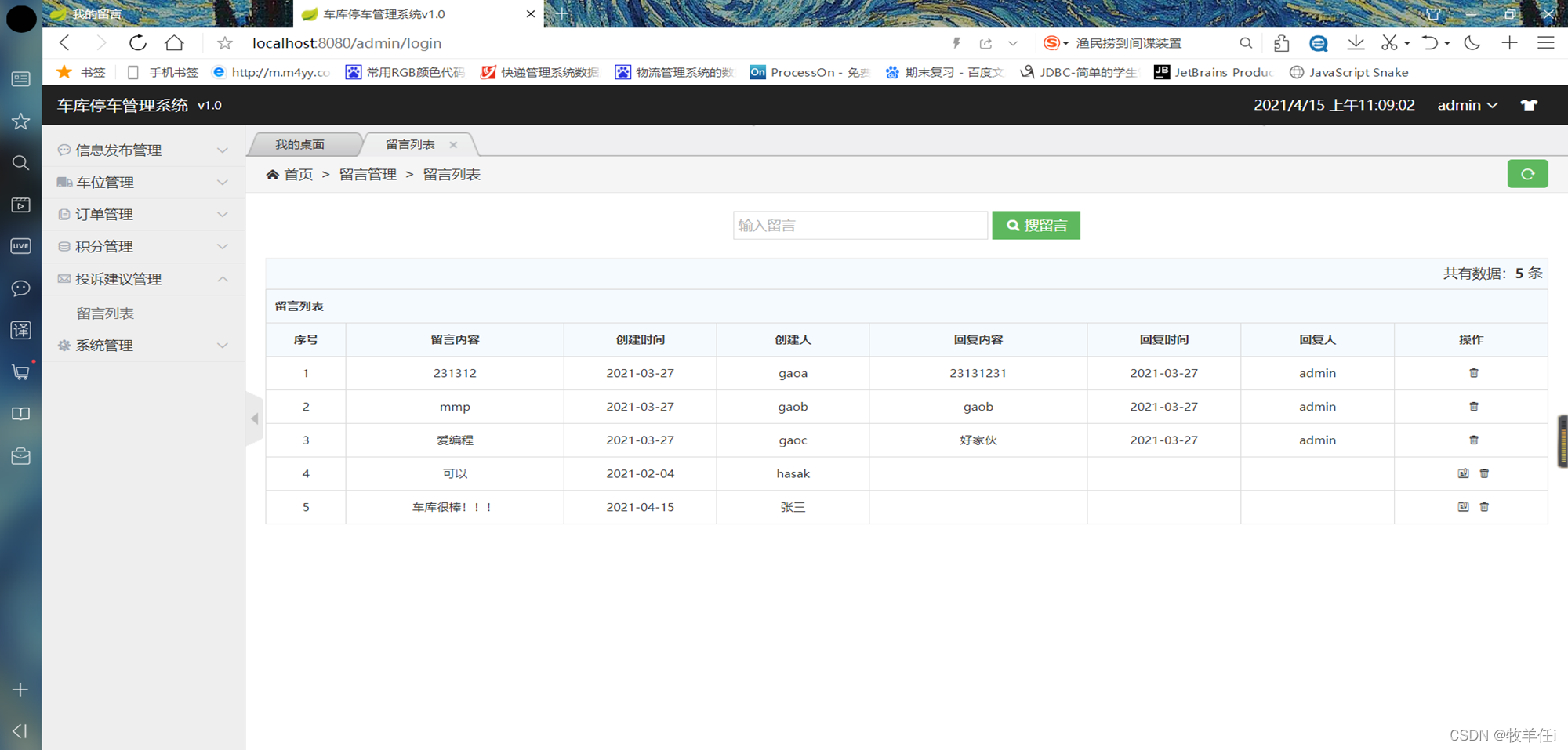Open the 手机书签 bookmark
The width and height of the screenshot is (1568, 750).
(x=163, y=72)
